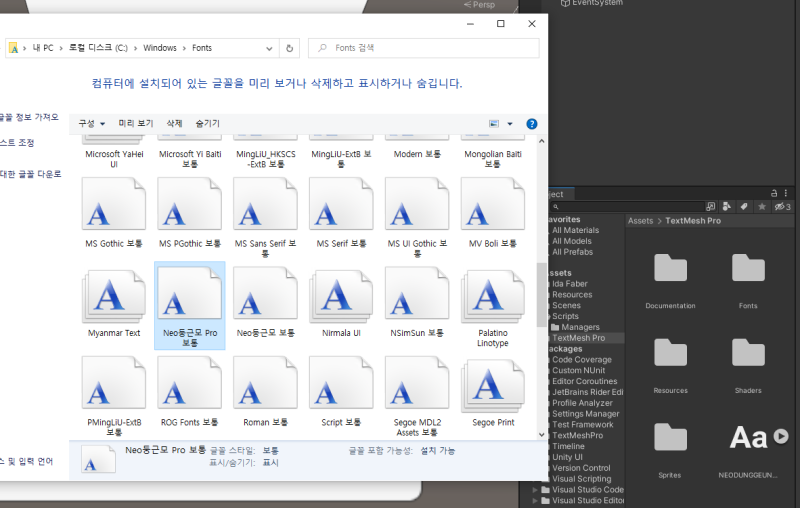The width and height of the screenshot is (800, 508).
Task: Select the Managers folder in Unity tree
Action: click(580, 327)
